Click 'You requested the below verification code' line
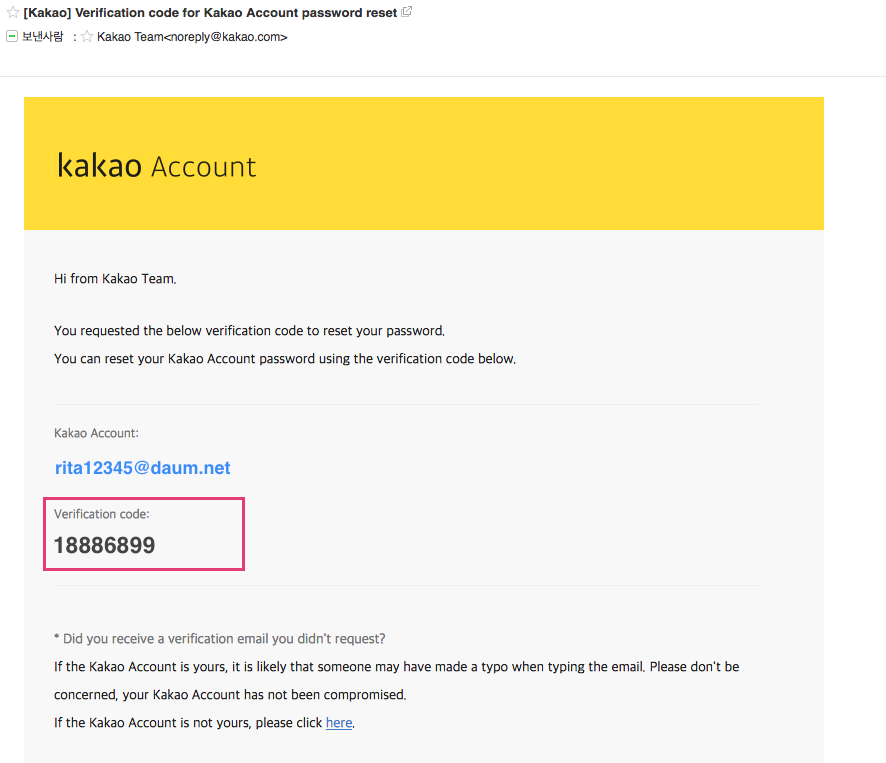Viewport: 886px width, 763px height. pyautogui.click(x=249, y=330)
